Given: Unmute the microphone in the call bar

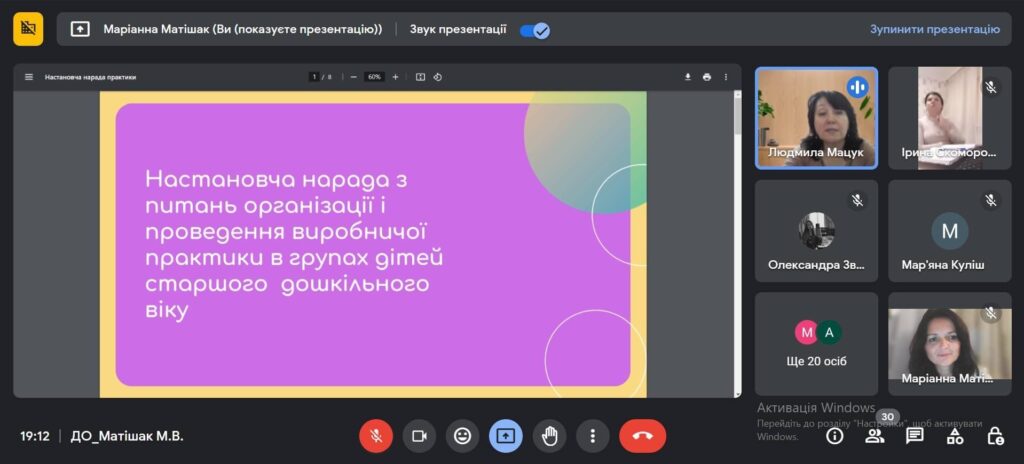Looking at the screenshot, I should pyautogui.click(x=376, y=436).
